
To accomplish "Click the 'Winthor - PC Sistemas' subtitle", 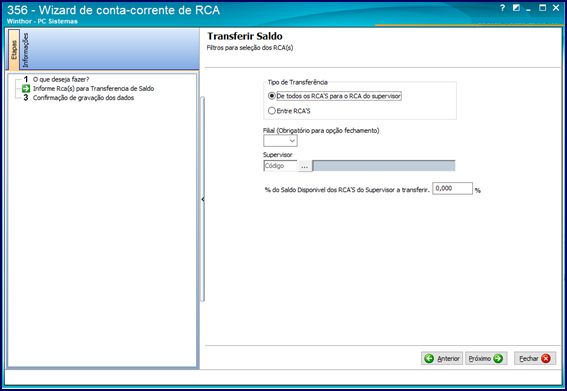I will (x=42, y=21).
